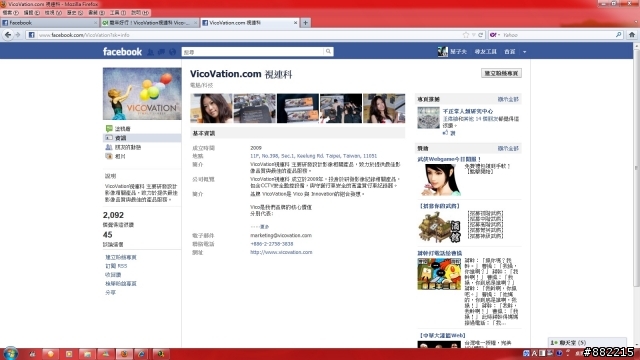Click the phone number +886-2-2758-3838
Image resolution: width=640 pixels, height=360 pixels.
271,244
